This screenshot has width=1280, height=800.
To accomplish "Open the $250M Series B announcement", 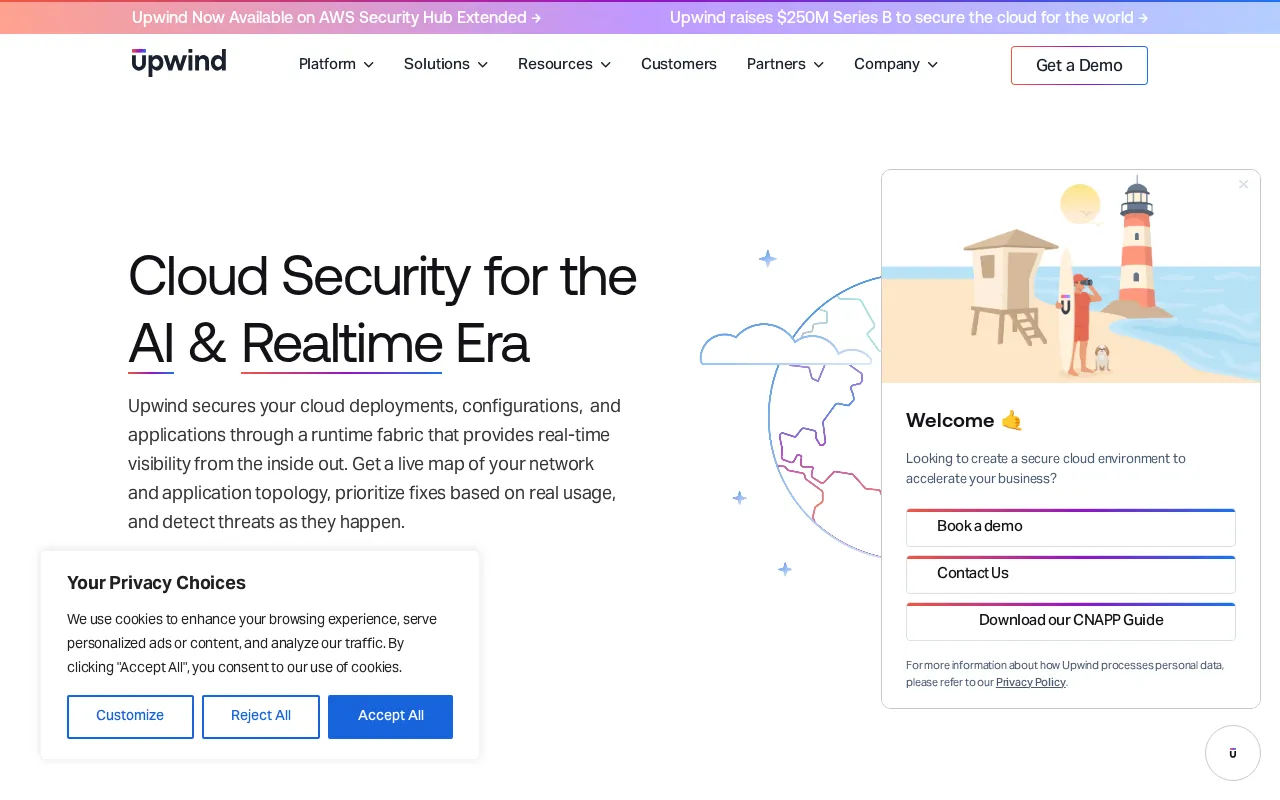I will (909, 17).
